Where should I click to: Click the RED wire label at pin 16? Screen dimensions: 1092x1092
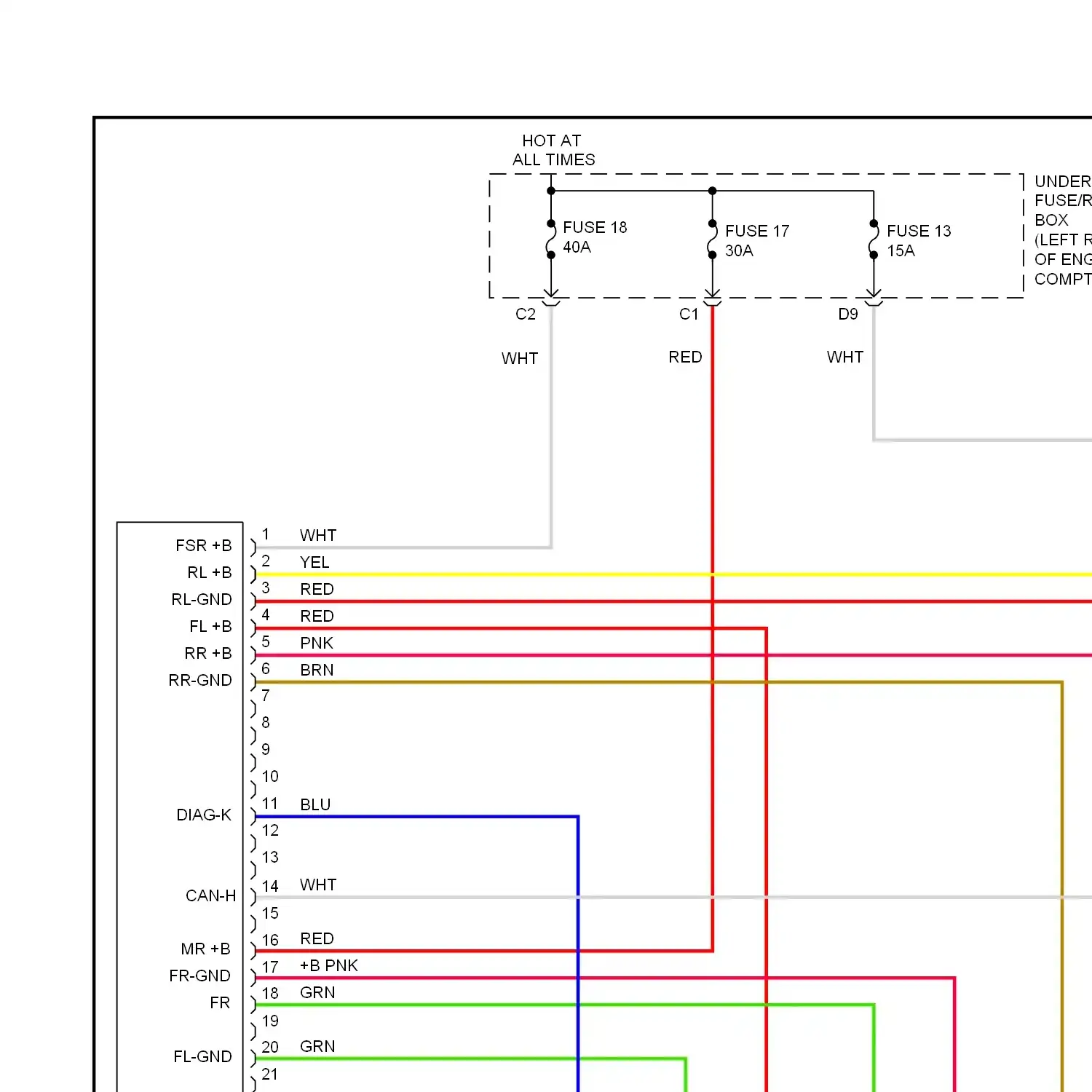tap(317, 938)
